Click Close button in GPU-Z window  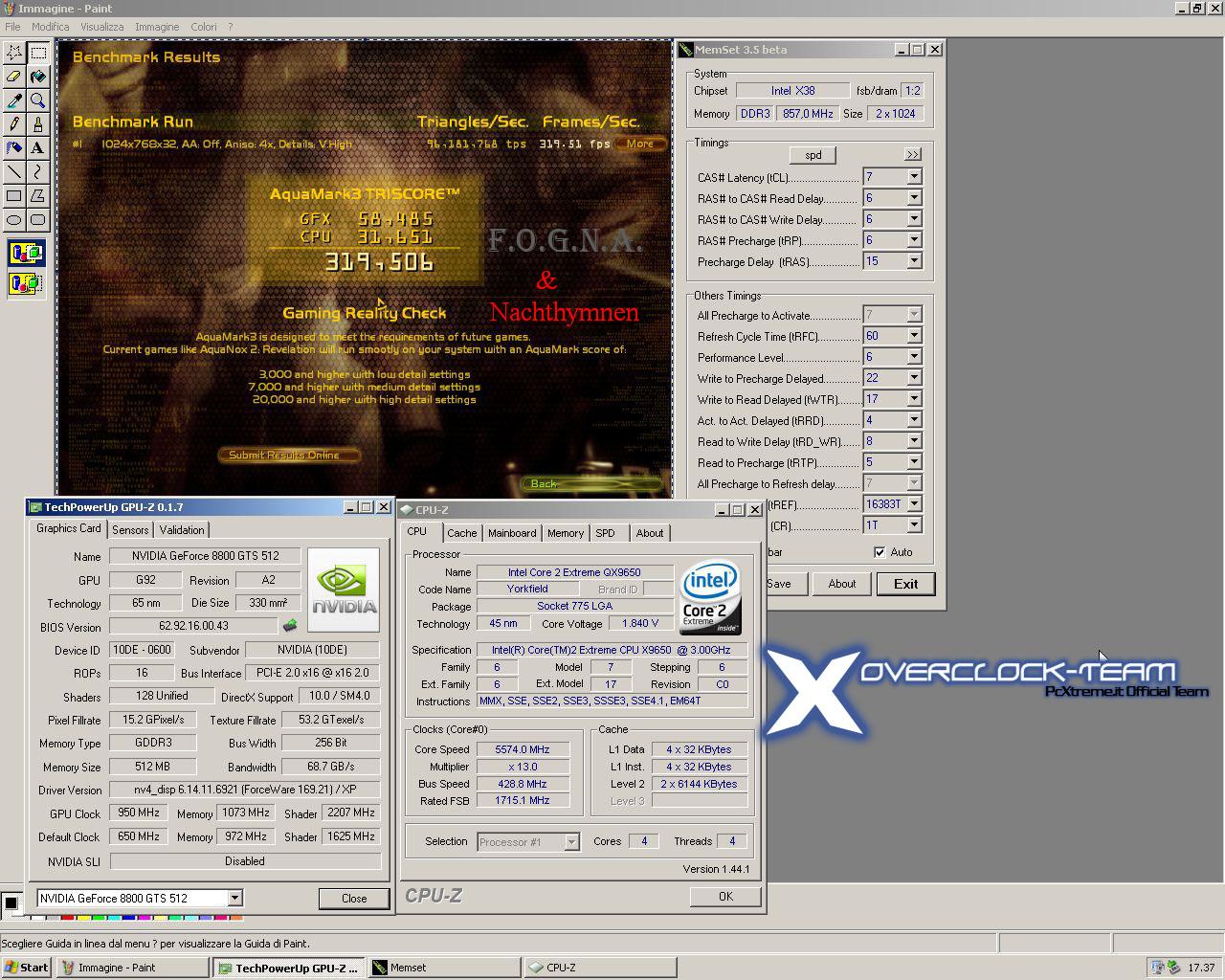tap(354, 898)
